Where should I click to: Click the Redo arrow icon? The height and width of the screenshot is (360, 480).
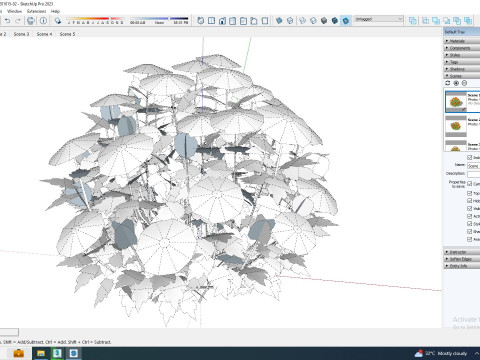(18, 21)
